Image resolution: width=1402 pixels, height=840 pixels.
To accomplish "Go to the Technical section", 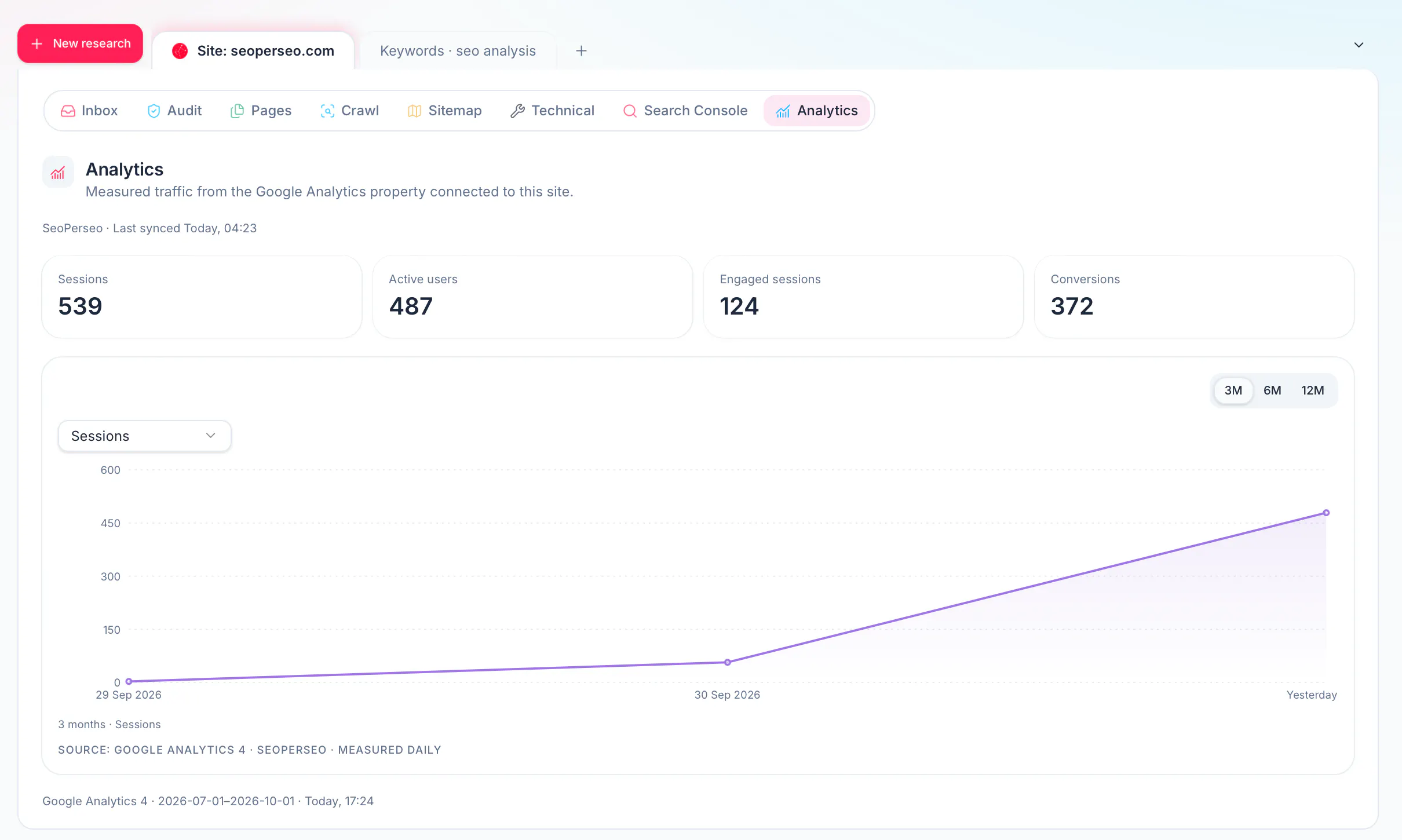I will [552, 111].
